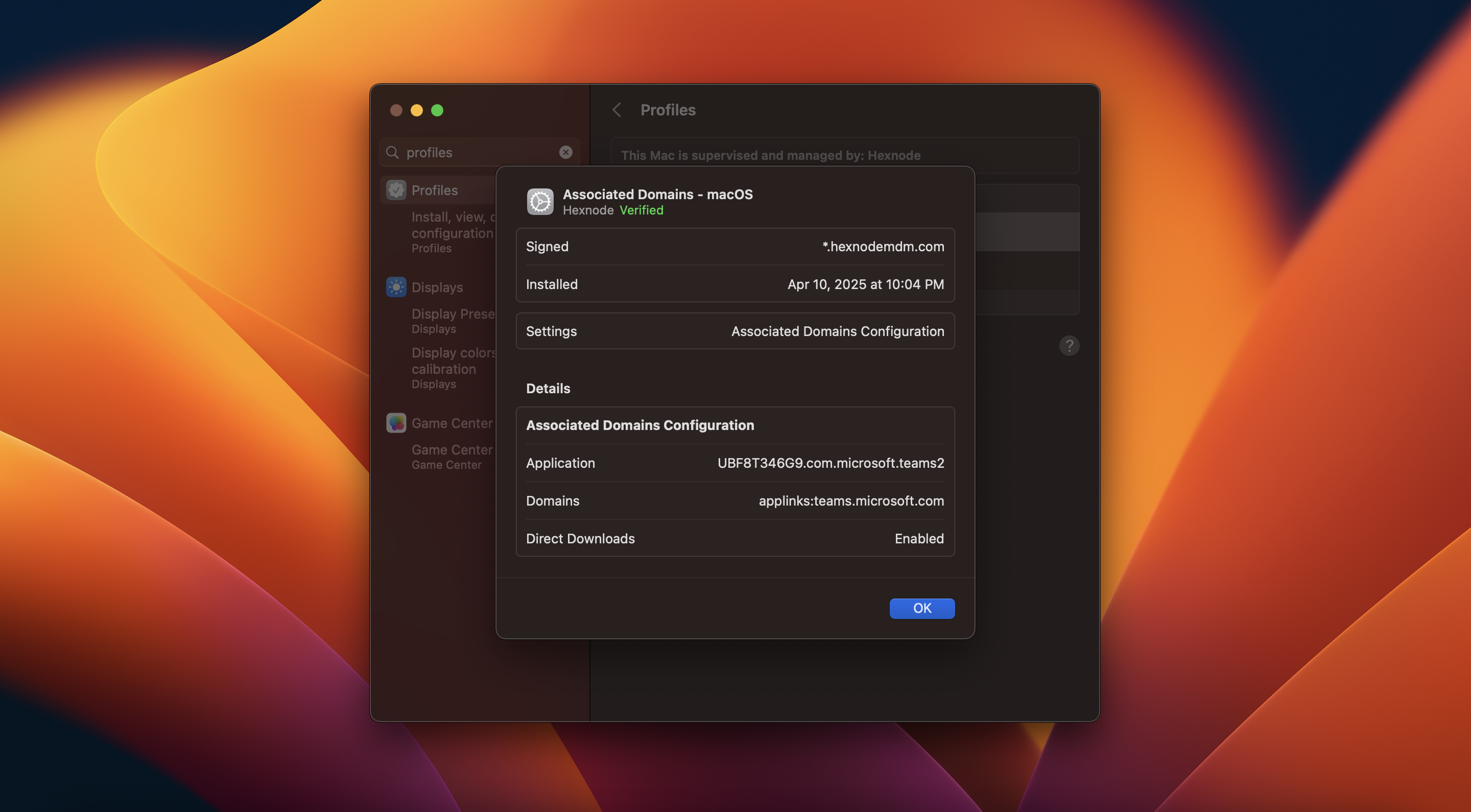Open the Display colors calibration result
Image resolution: width=1471 pixels, height=812 pixels.
pyautogui.click(x=454, y=368)
